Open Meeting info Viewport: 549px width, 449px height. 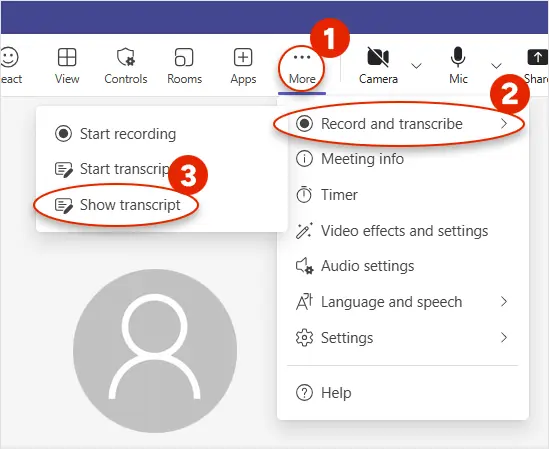[x=402, y=159]
